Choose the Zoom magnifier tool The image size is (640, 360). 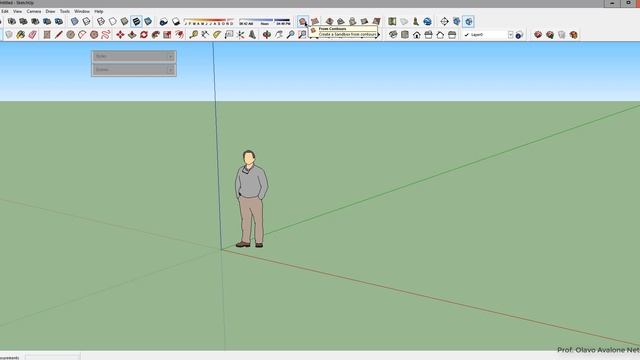pyautogui.click(x=290, y=35)
